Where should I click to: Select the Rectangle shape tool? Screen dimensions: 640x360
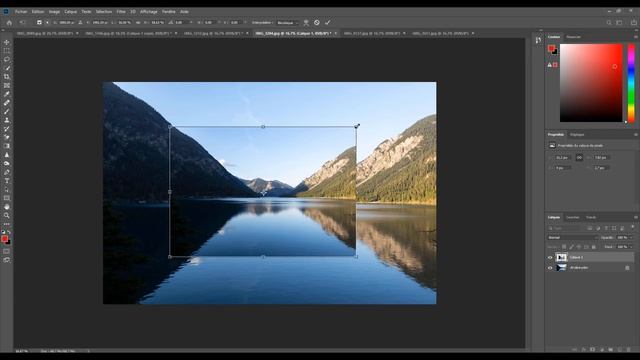coord(7,198)
